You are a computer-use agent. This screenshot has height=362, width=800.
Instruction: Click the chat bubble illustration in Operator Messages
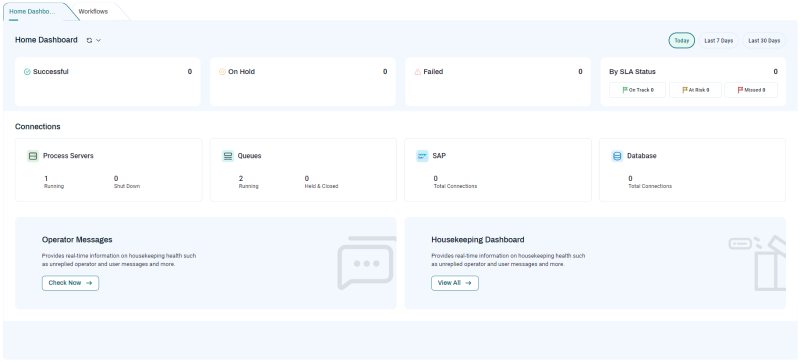[366, 263]
